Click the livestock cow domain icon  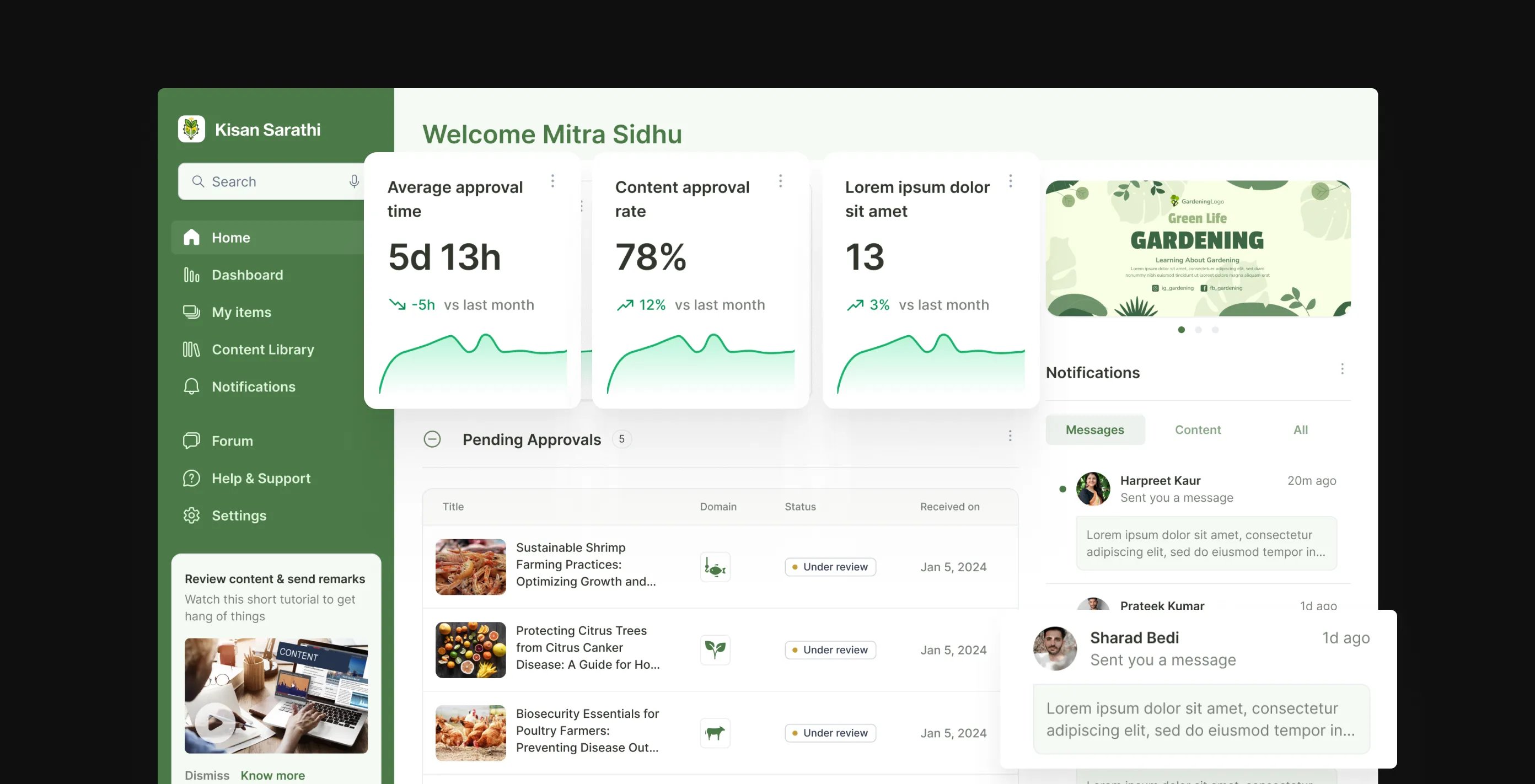(715, 733)
